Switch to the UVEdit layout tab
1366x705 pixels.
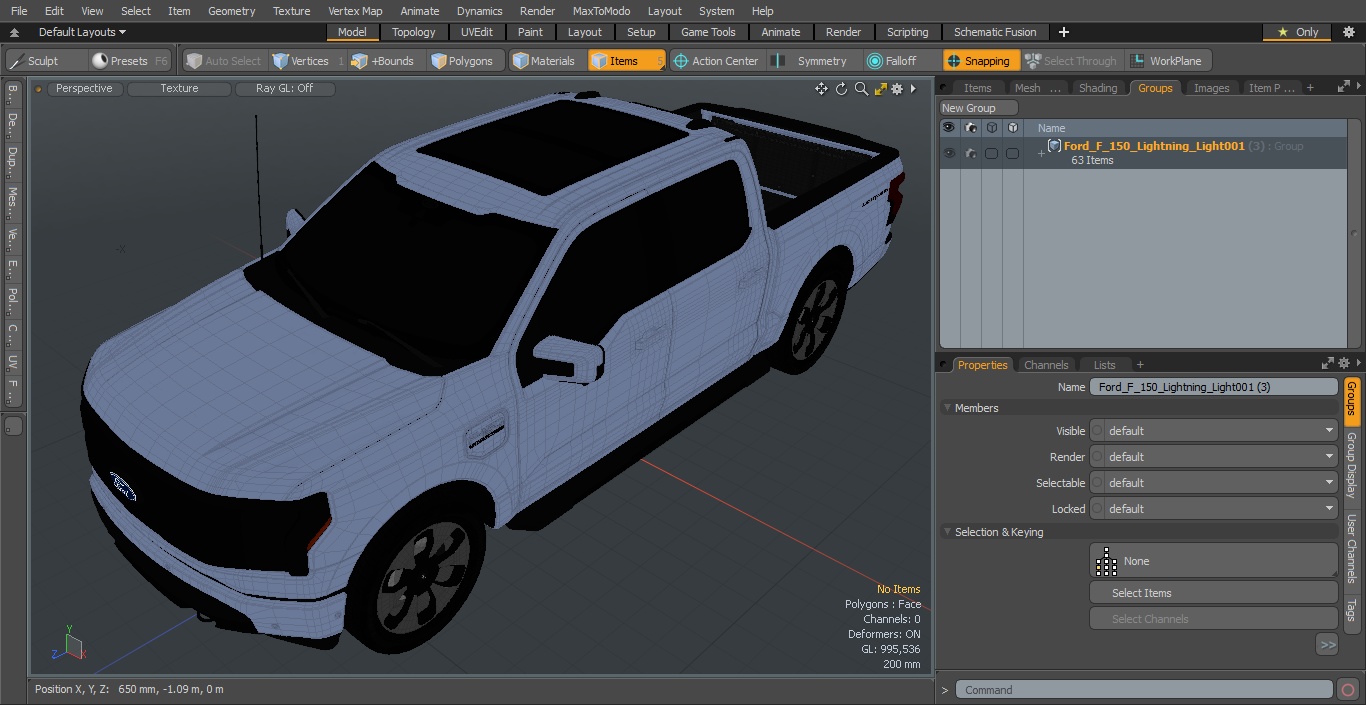coord(477,32)
